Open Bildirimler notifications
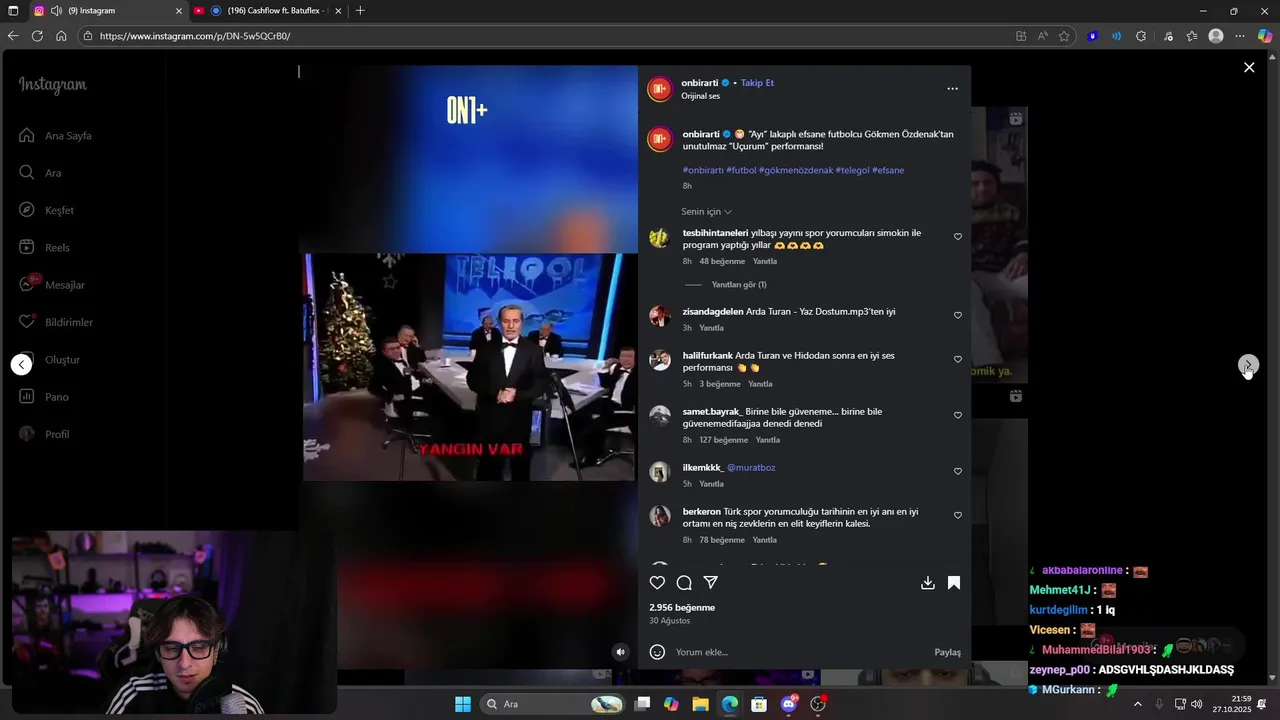Image resolution: width=1280 pixels, height=720 pixels. click(x=55, y=322)
